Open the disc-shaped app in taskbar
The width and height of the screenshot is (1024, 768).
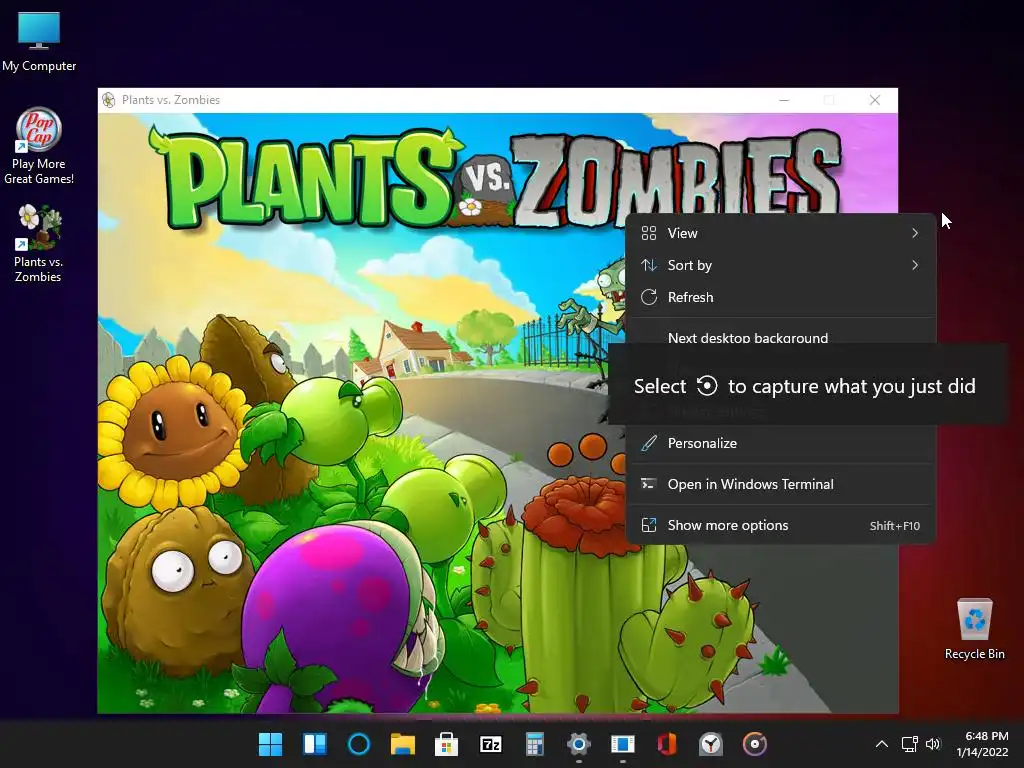754,744
